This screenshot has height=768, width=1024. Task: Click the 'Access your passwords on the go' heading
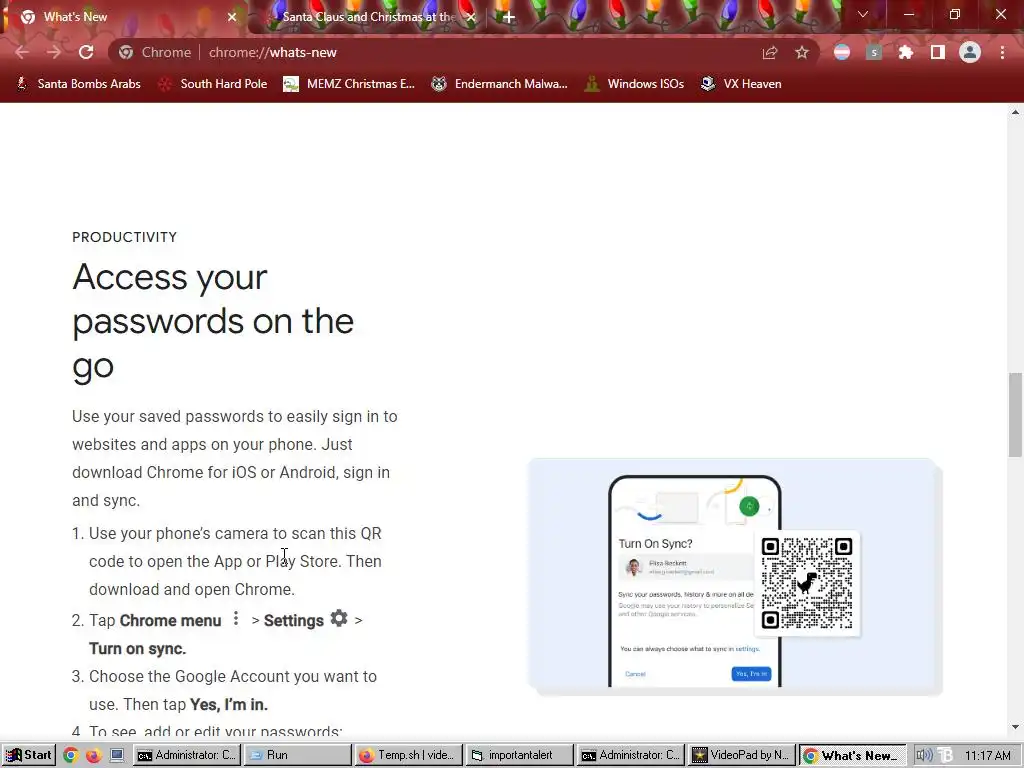(x=213, y=321)
